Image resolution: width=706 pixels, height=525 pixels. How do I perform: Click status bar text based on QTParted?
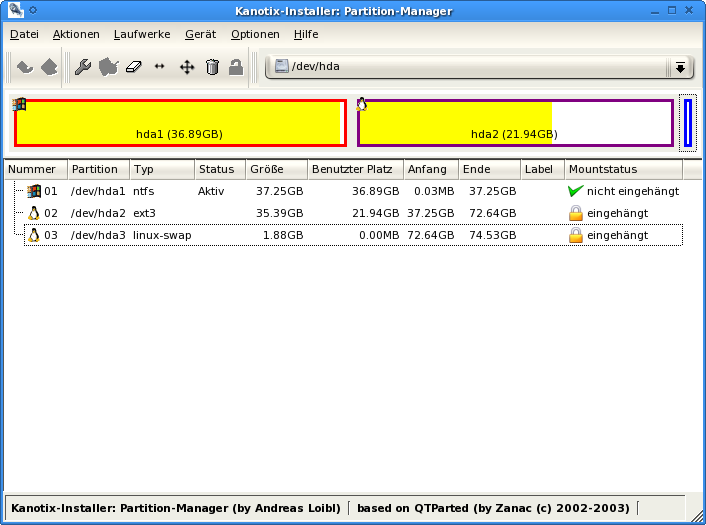coord(493,508)
